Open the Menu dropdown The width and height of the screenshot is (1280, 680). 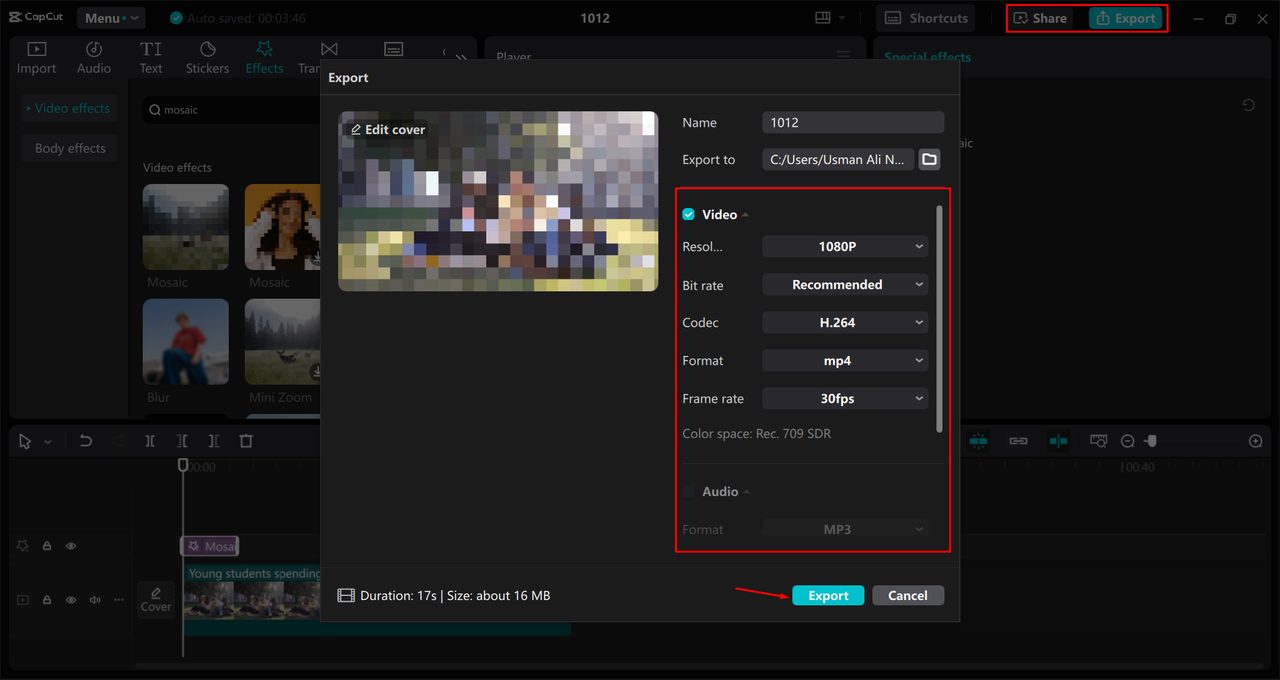pos(111,18)
